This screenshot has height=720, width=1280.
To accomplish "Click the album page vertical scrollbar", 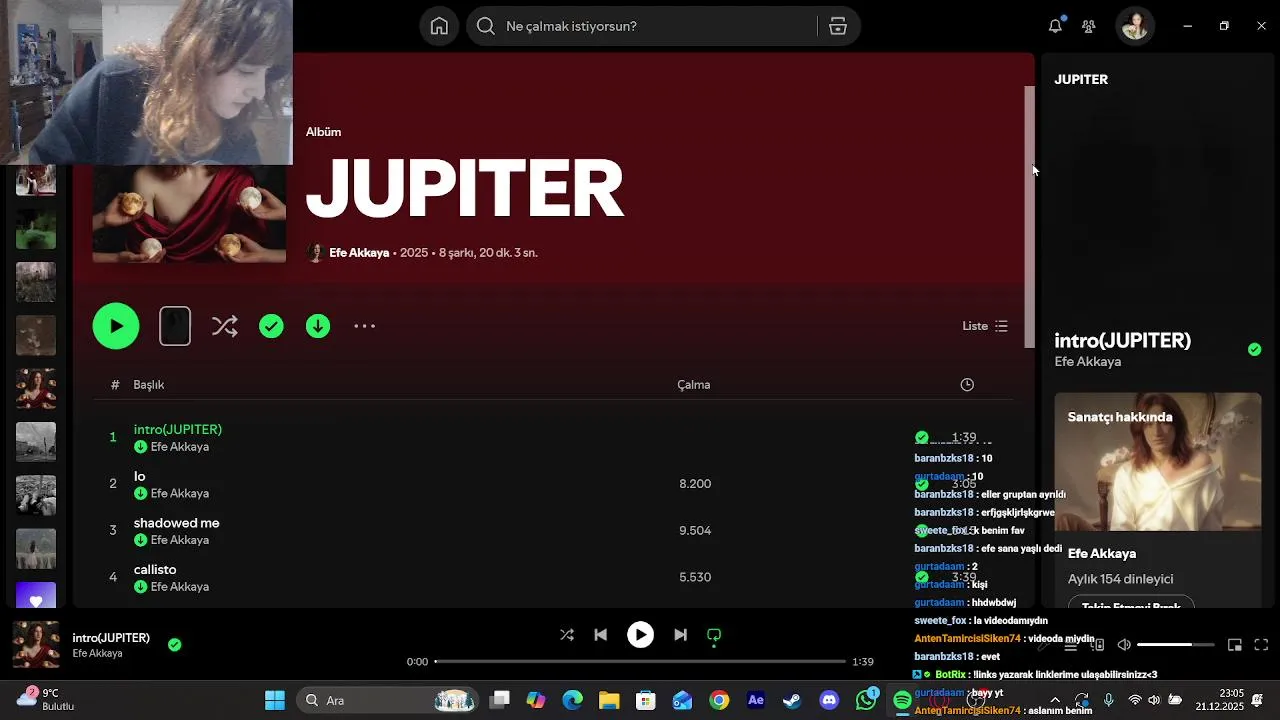I will click(x=1030, y=217).
